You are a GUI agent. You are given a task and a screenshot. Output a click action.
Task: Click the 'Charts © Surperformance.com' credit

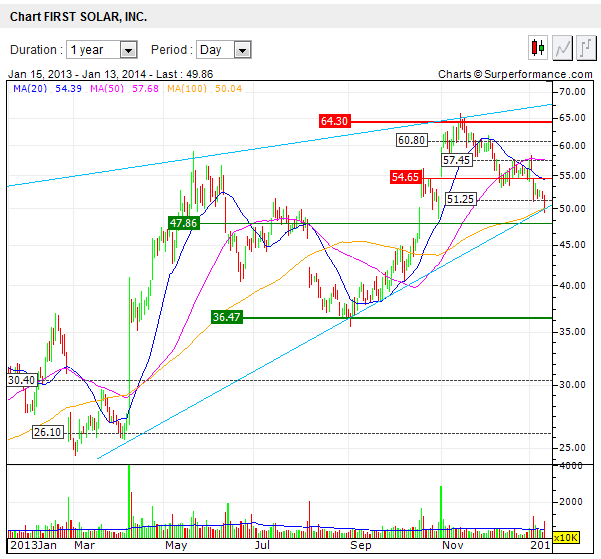[515, 74]
